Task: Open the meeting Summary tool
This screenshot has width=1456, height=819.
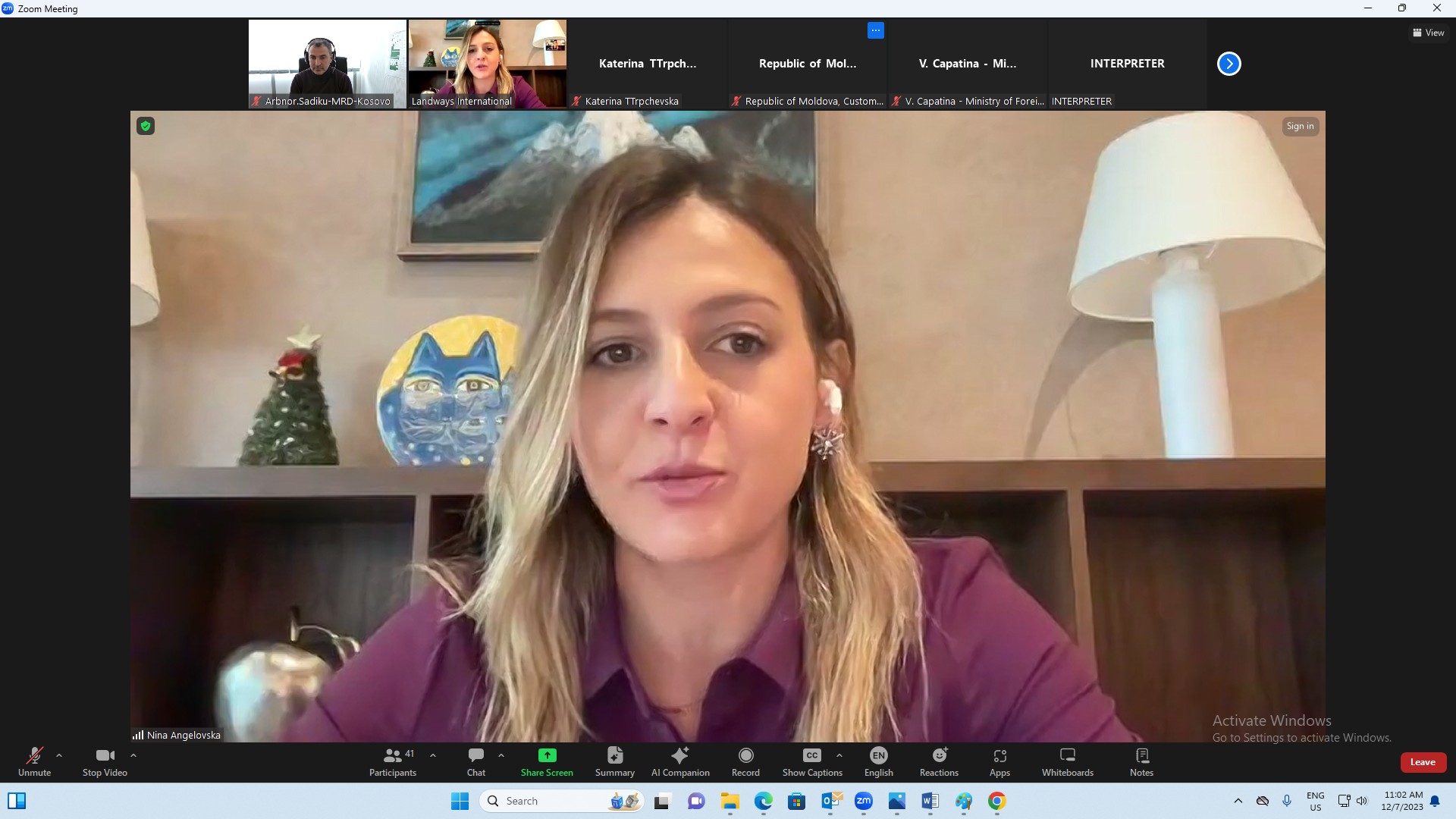Action: pyautogui.click(x=614, y=761)
